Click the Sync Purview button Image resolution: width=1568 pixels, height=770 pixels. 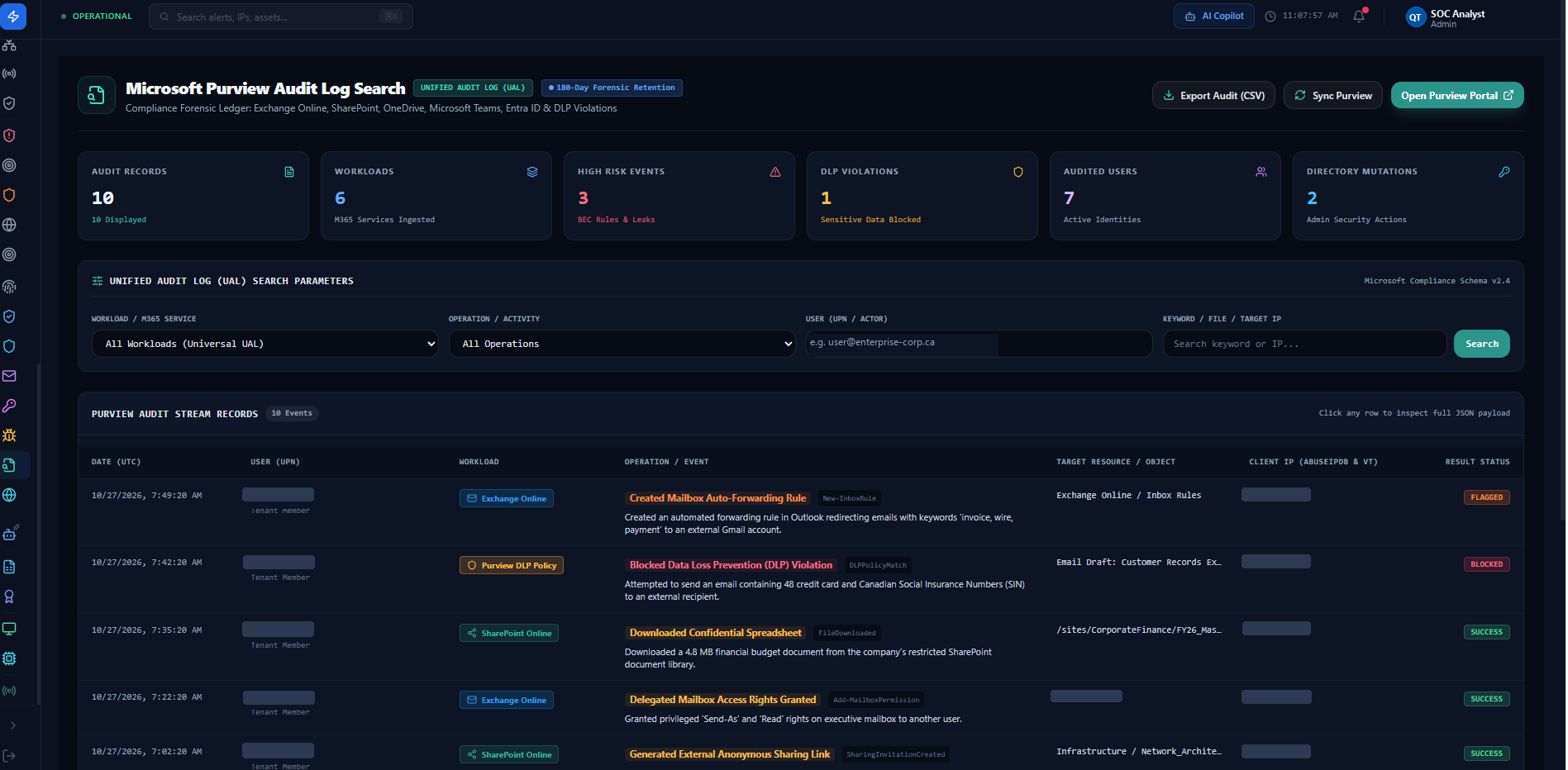(1332, 96)
